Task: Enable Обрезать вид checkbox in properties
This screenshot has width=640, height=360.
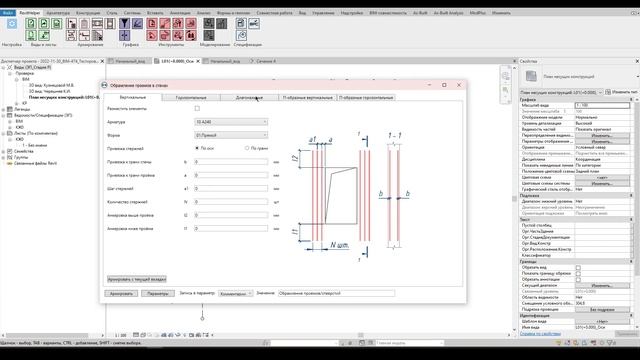Action: point(578,268)
